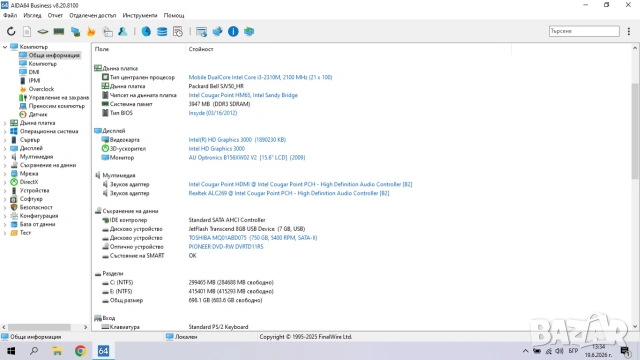Expand the Дисплей tree node
This screenshot has width=640, height=360.
[x=5, y=148]
